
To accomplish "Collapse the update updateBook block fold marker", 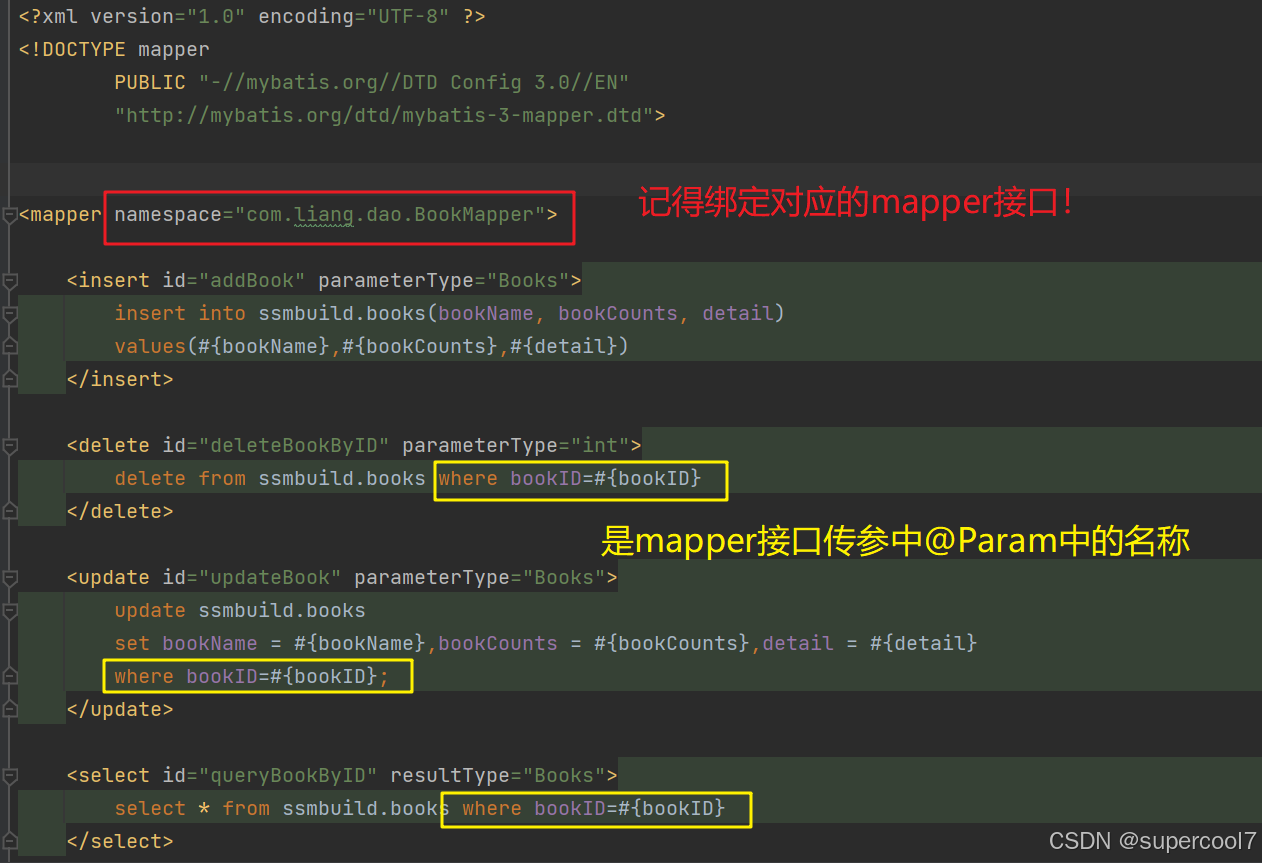I will 9,577.
